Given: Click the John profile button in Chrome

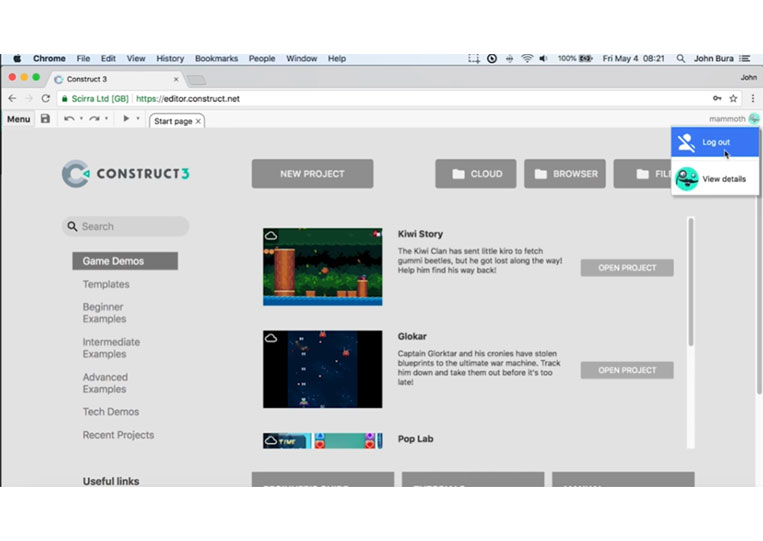Looking at the screenshot, I should coord(748,77).
